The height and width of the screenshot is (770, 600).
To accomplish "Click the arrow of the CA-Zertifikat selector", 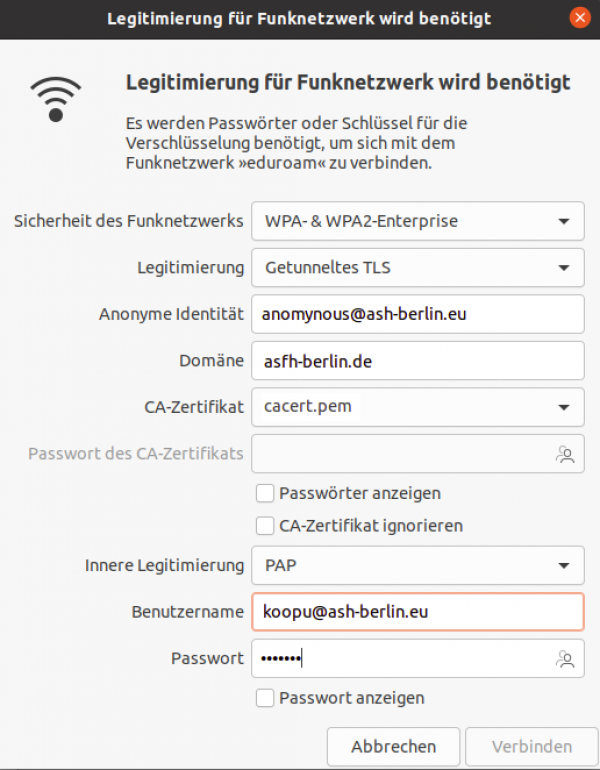I will (564, 407).
